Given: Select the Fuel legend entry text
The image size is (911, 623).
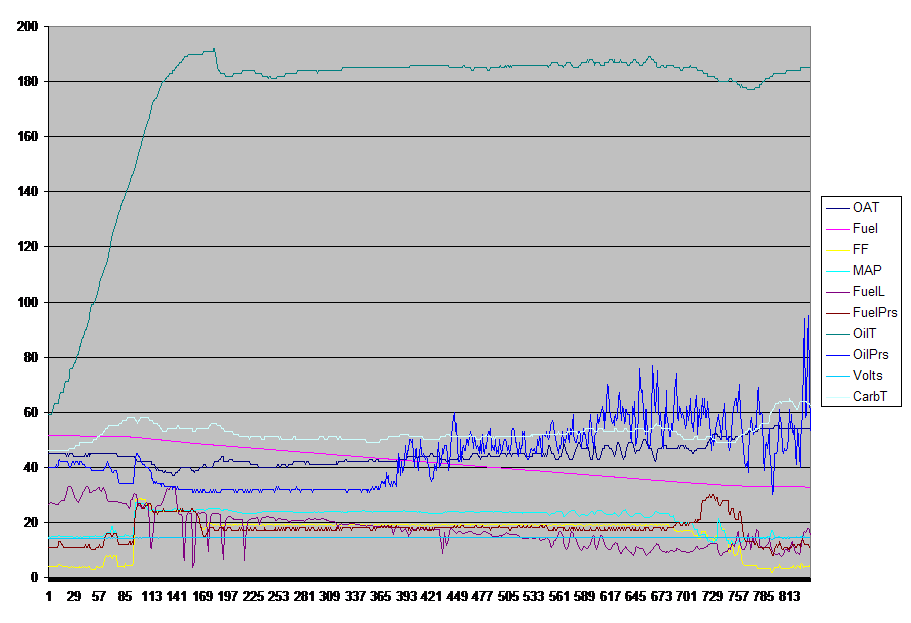Looking at the screenshot, I should [x=866, y=228].
